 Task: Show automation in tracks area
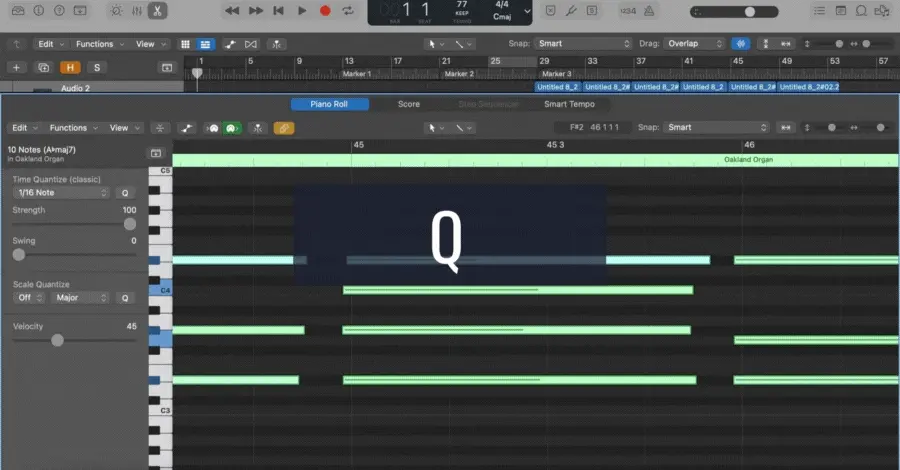pos(230,44)
